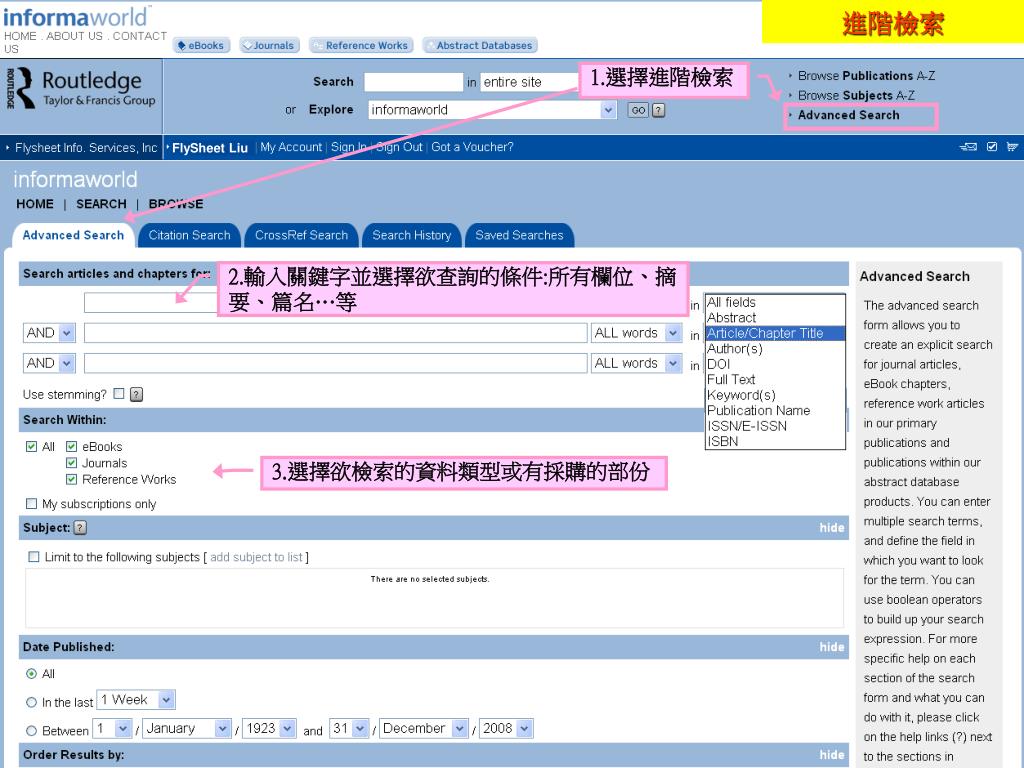1024x768 pixels.
Task: Select Abstract in the field list
Action: coord(775,317)
